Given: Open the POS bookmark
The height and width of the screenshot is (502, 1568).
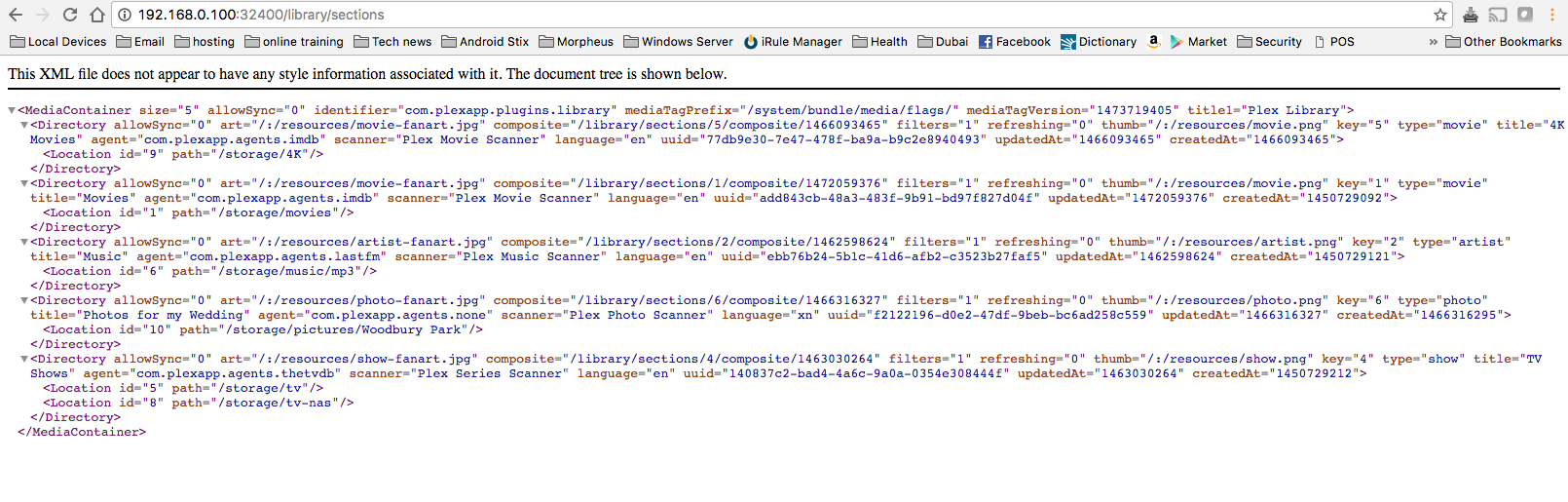Looking at the screenshot, I should 1333,42.
